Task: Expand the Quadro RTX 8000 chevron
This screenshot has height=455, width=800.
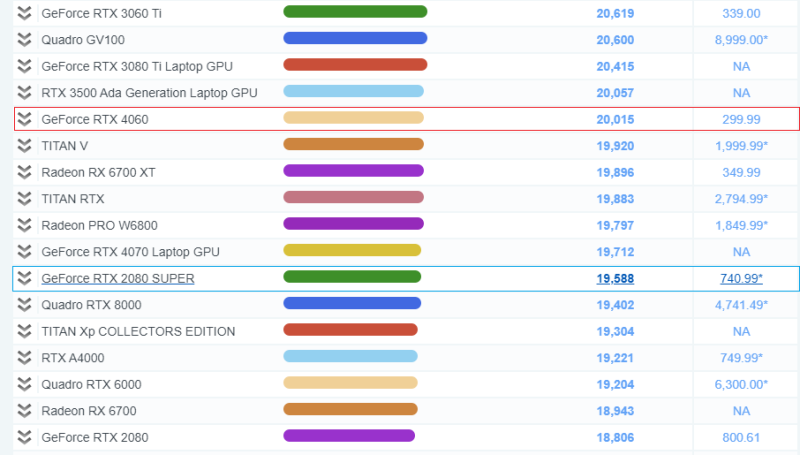Action: point(24,305)
